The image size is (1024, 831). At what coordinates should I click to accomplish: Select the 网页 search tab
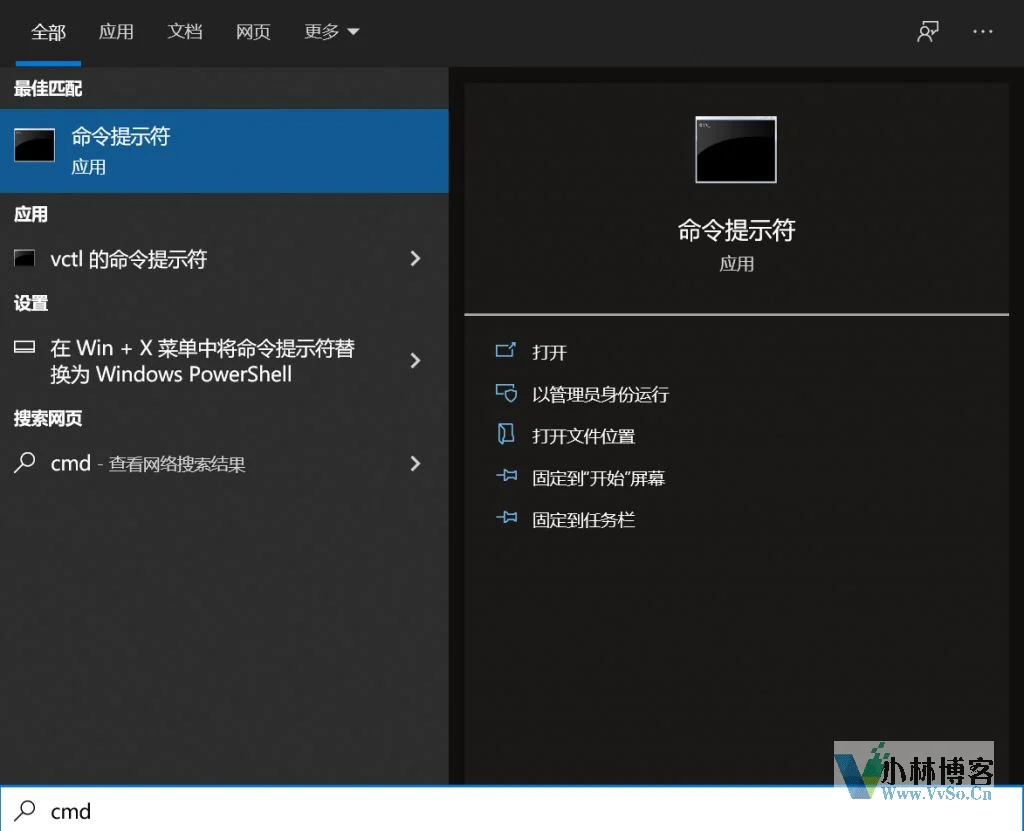coord(253,32)
